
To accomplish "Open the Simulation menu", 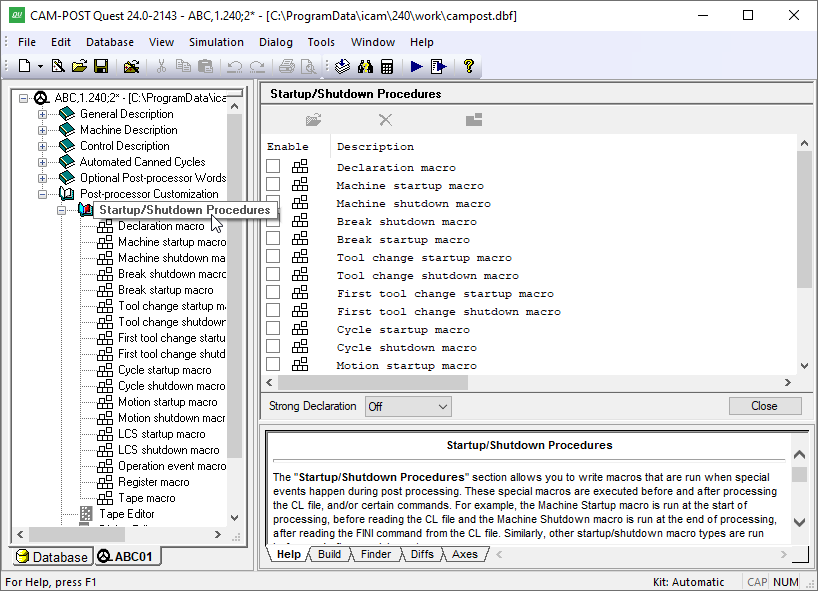I will (216, 42).
